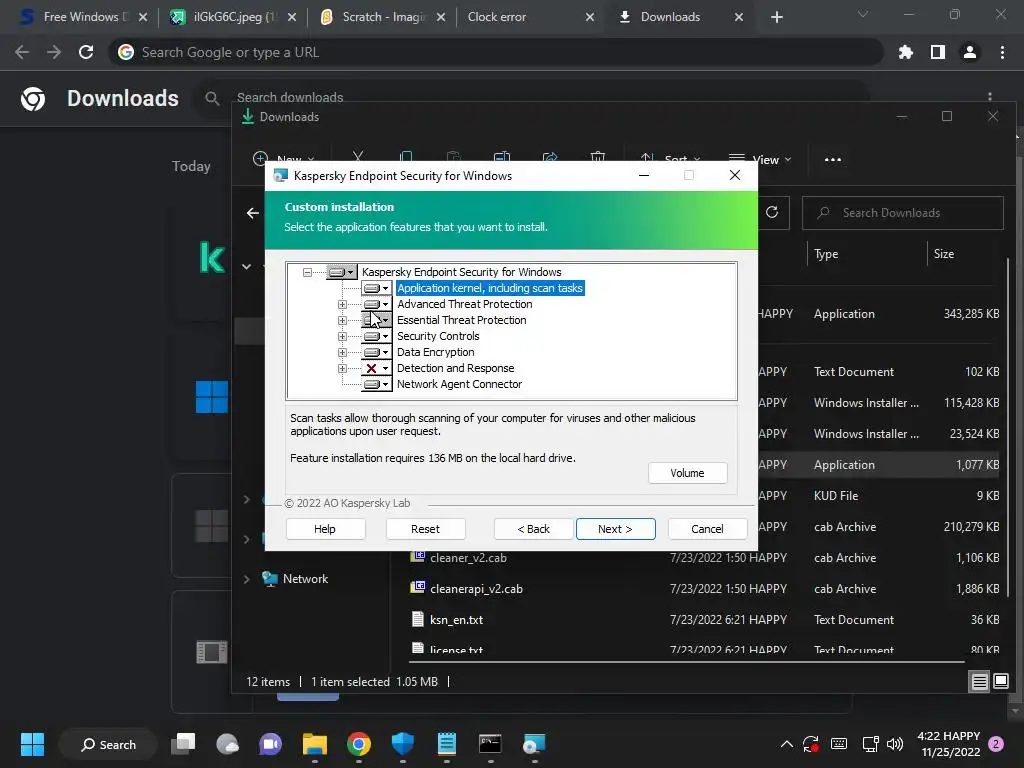Click the Volume button
The height and width of the screenshot is (768, 1024).
tap(687, 473)
